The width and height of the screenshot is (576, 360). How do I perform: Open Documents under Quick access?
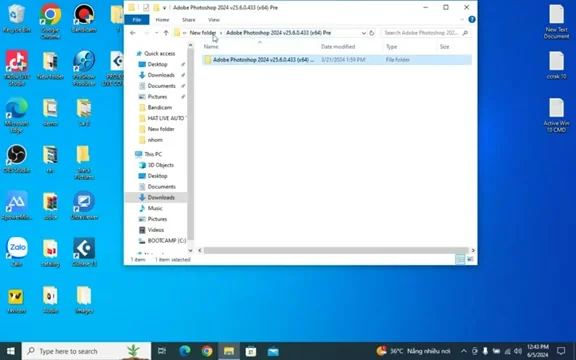click(162, 86)
